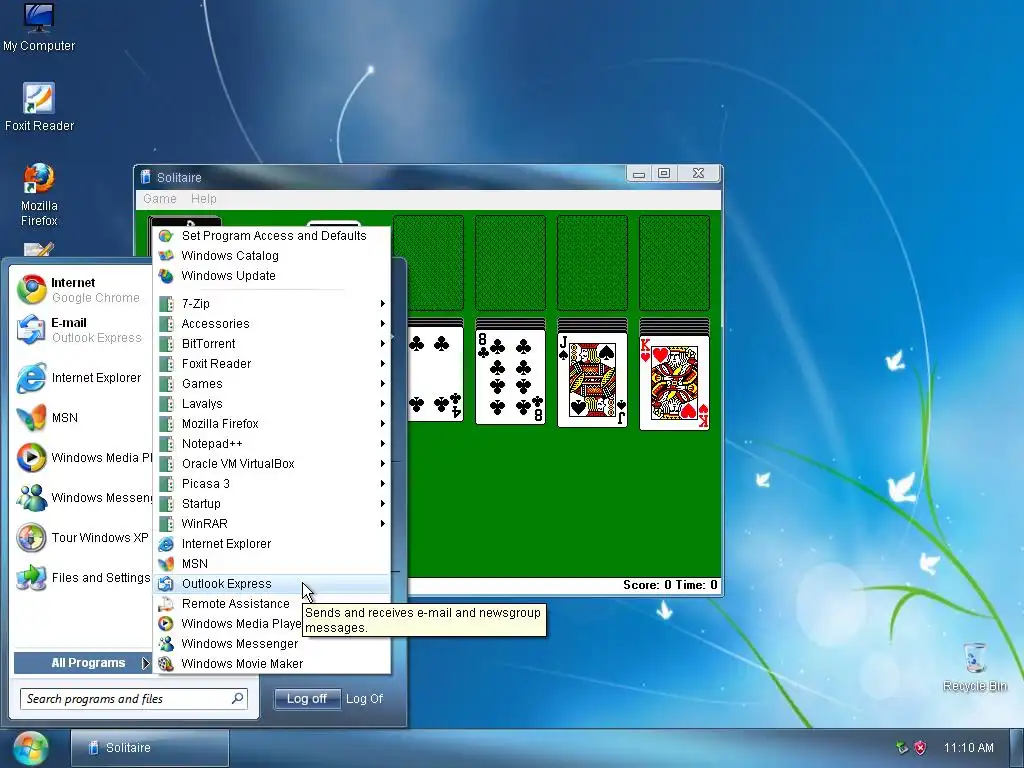Open Remote Assistance

coord(272,604)
